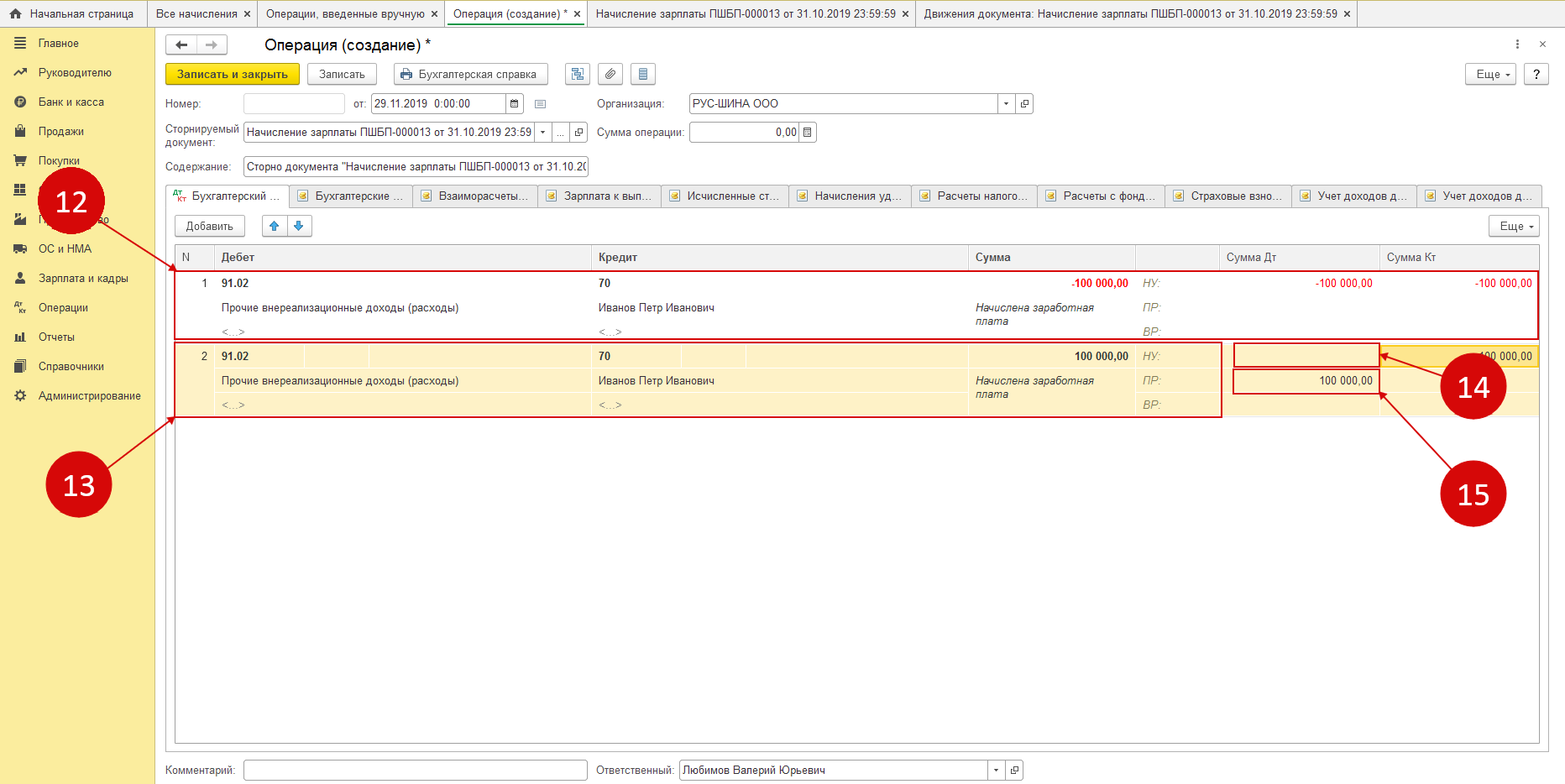Screen dimensions: 1565x784
Task: Click Записать и закрыть button
Action: 233,74
